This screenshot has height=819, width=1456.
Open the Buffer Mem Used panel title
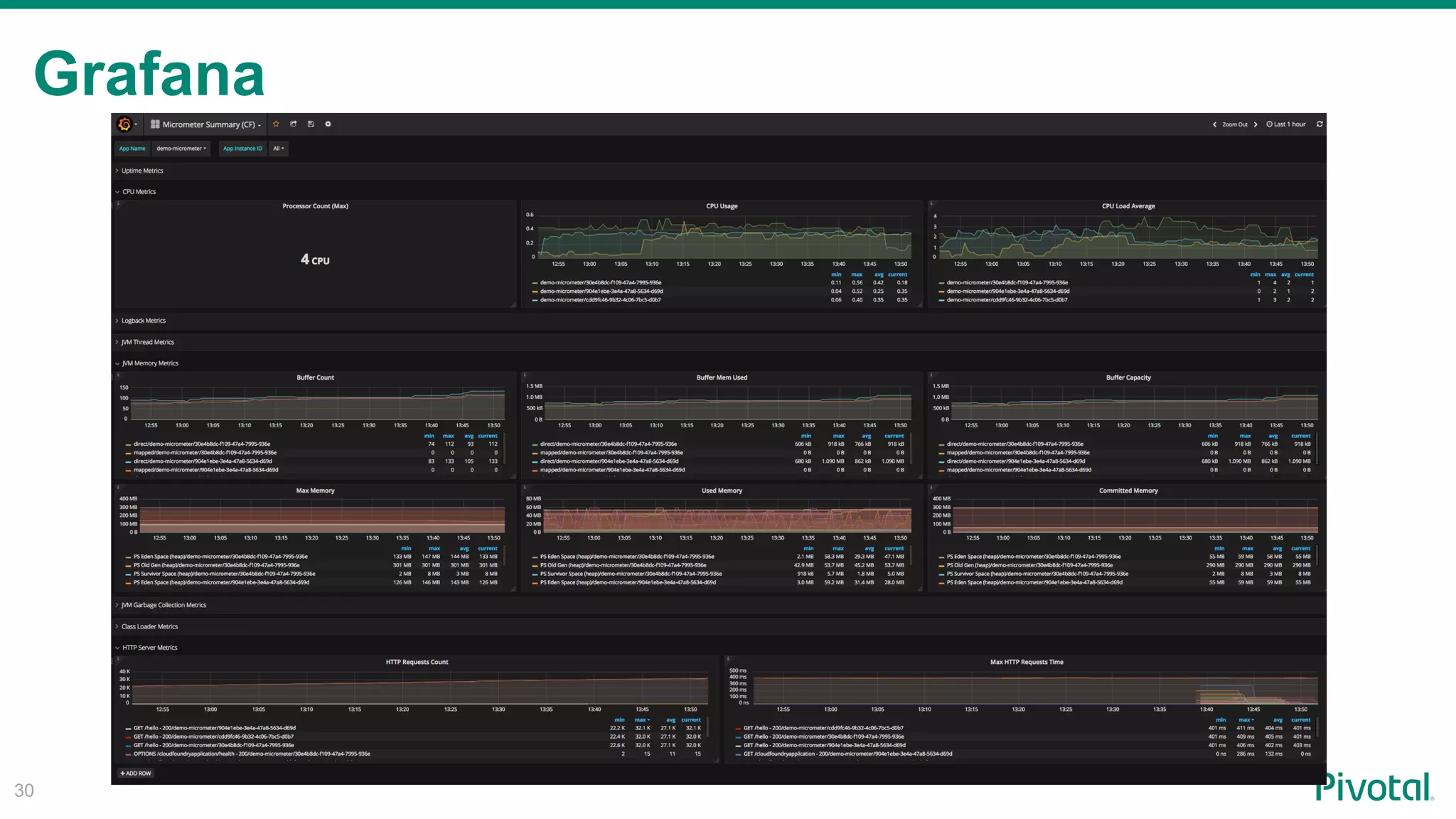[722, 378]
